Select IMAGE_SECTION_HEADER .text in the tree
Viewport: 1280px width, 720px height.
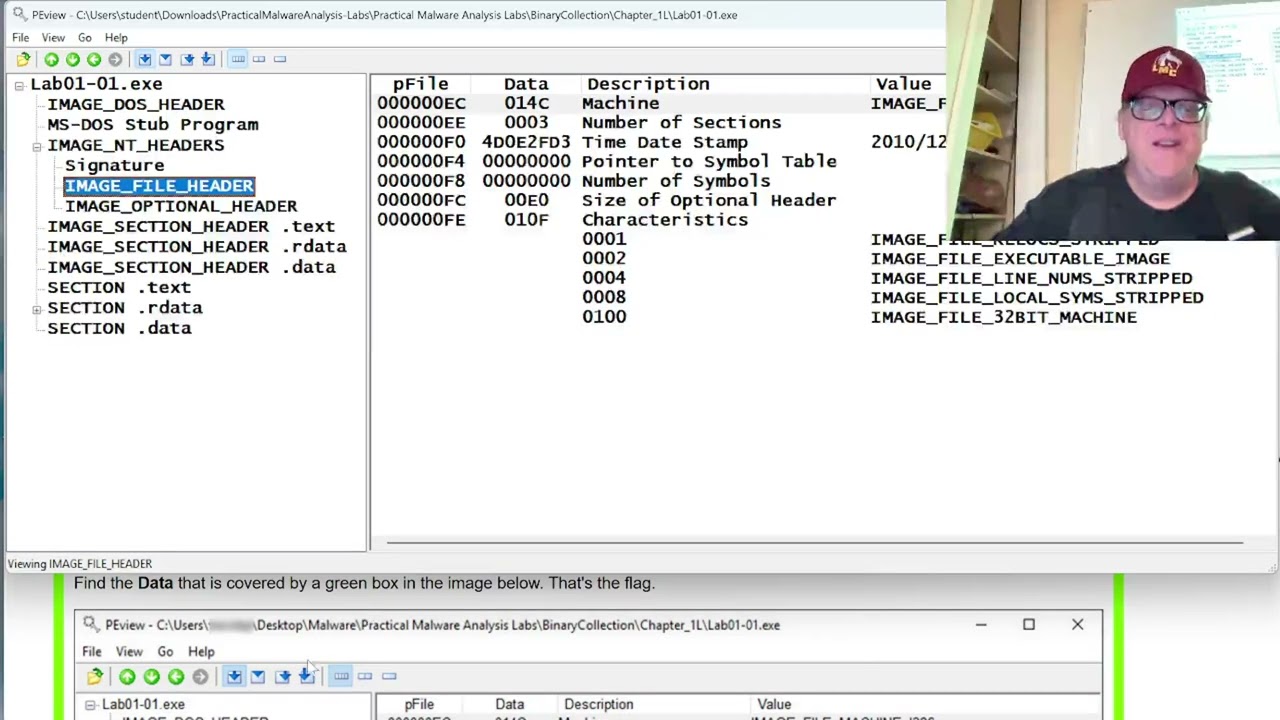[x=191, y=226]
